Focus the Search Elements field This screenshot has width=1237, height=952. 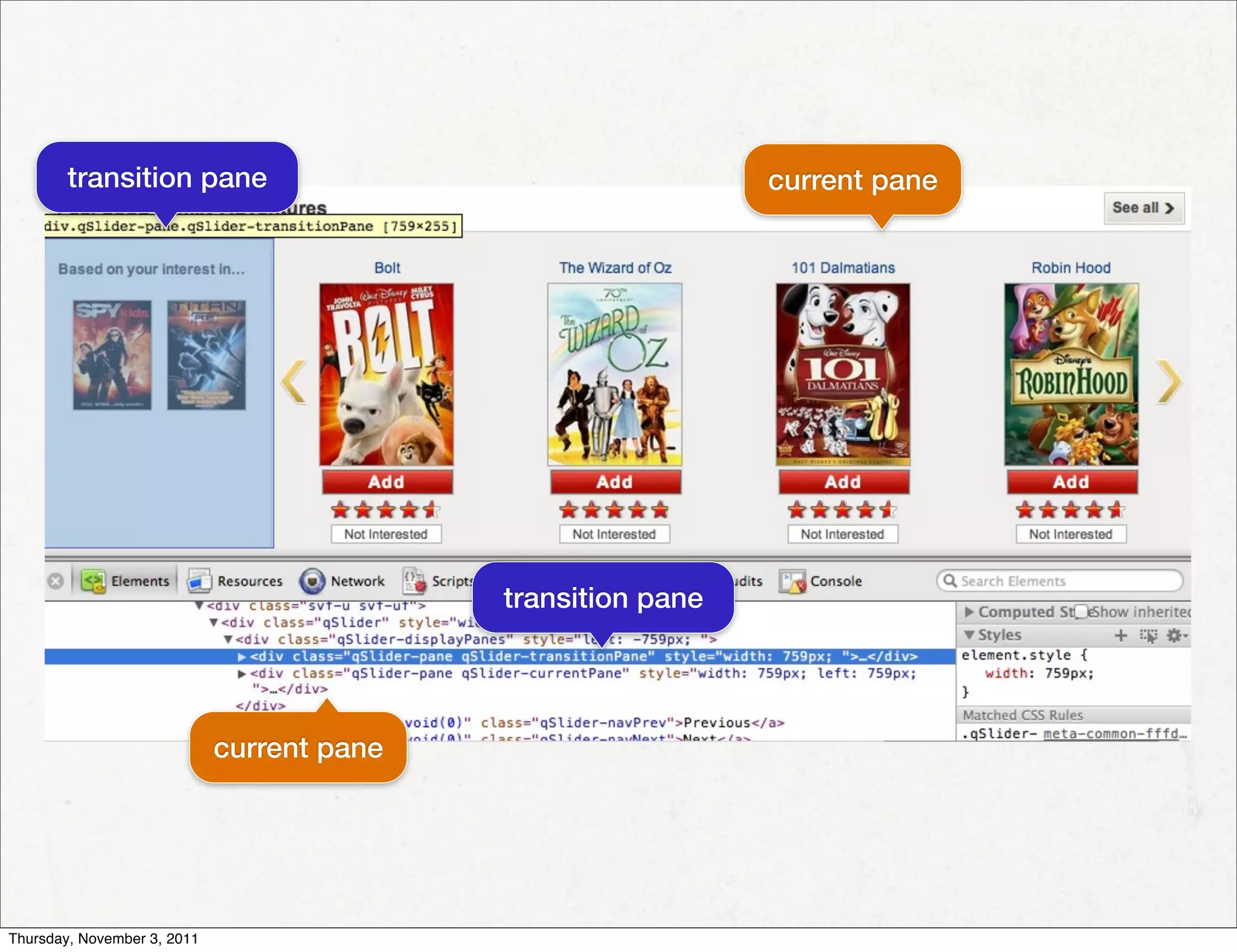(1059, 581)
